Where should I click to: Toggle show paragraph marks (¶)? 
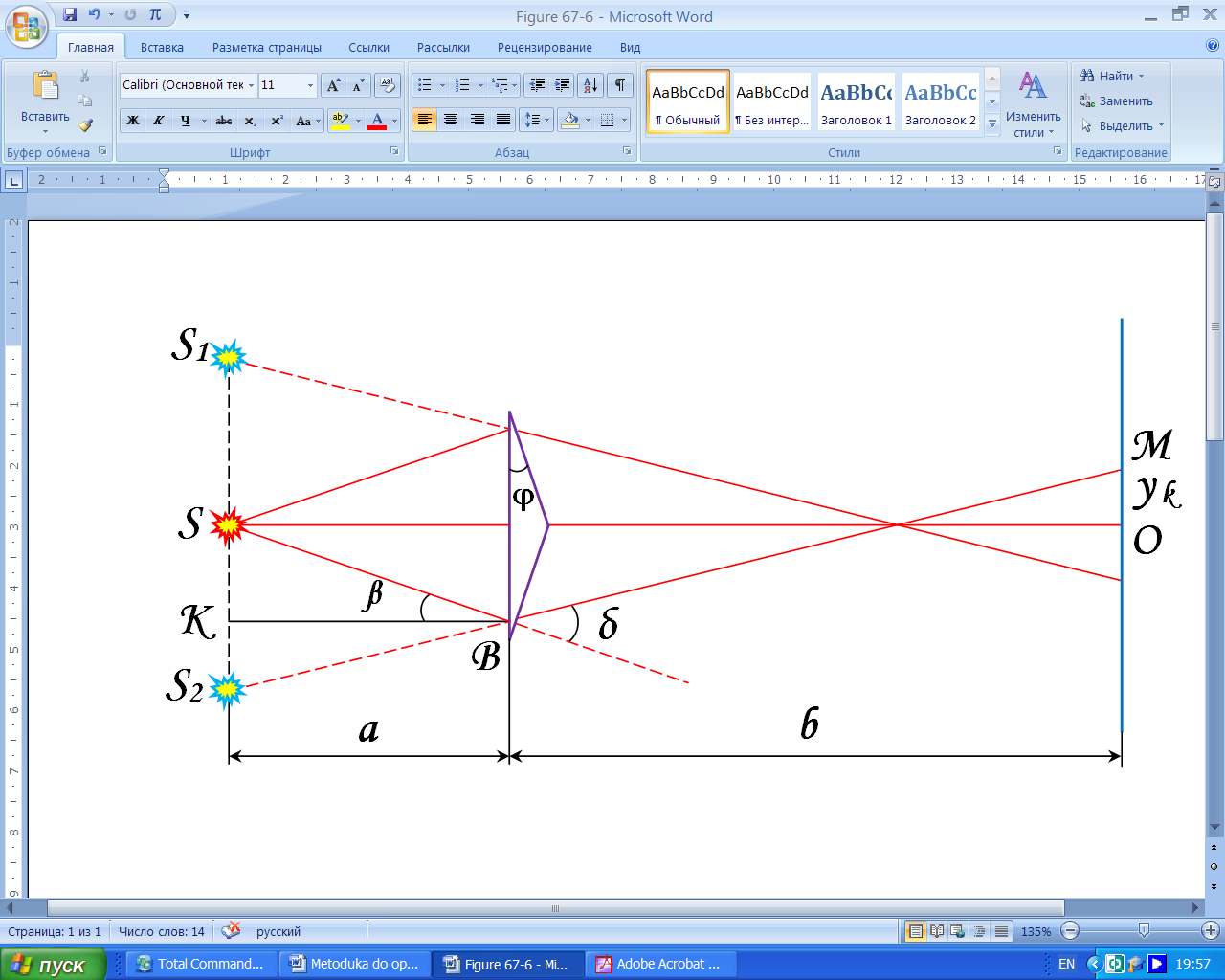[620, 85]
